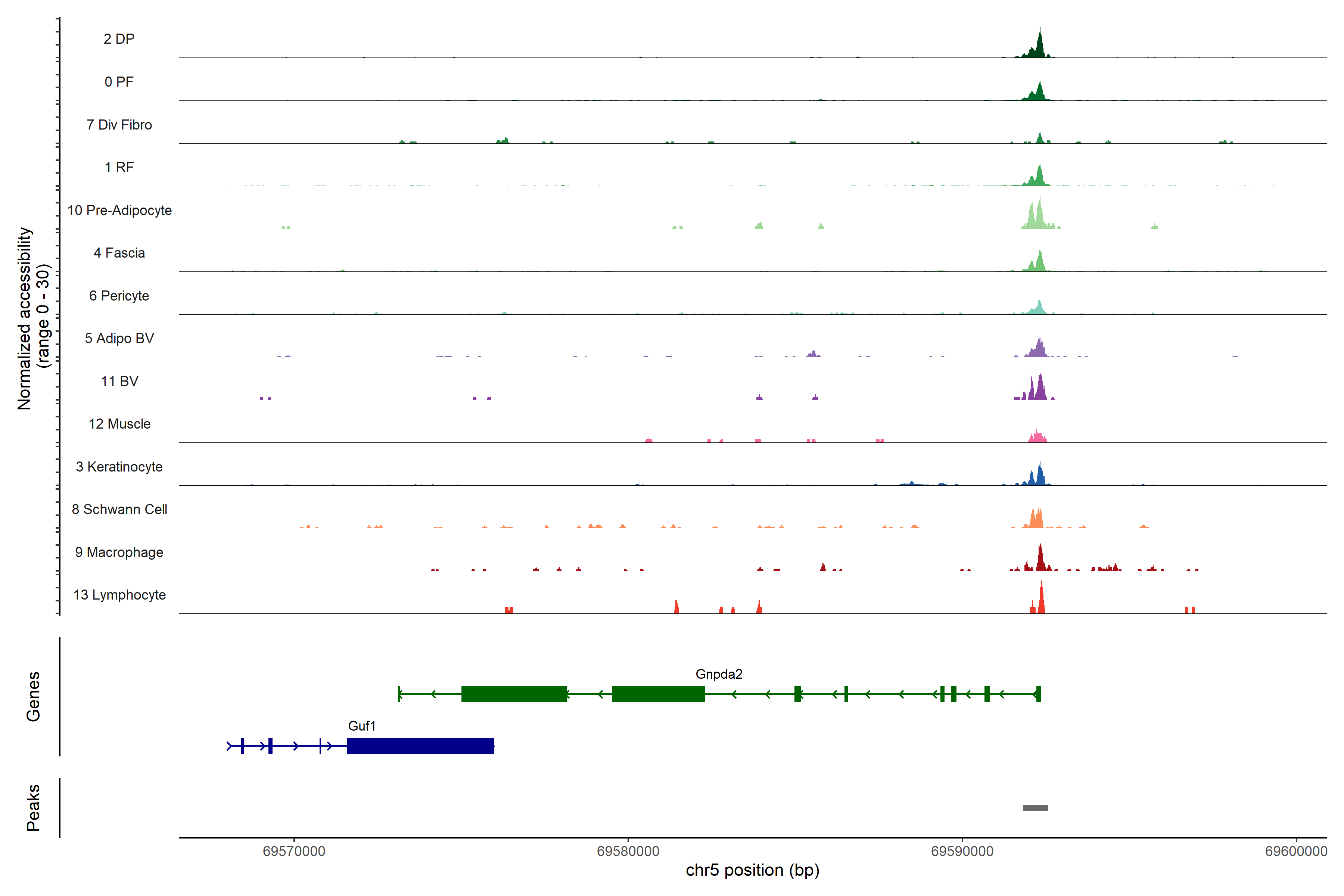Click the 9 Macrophage track label
Viewport: 1344px width, 896px height.
[119, 552]
